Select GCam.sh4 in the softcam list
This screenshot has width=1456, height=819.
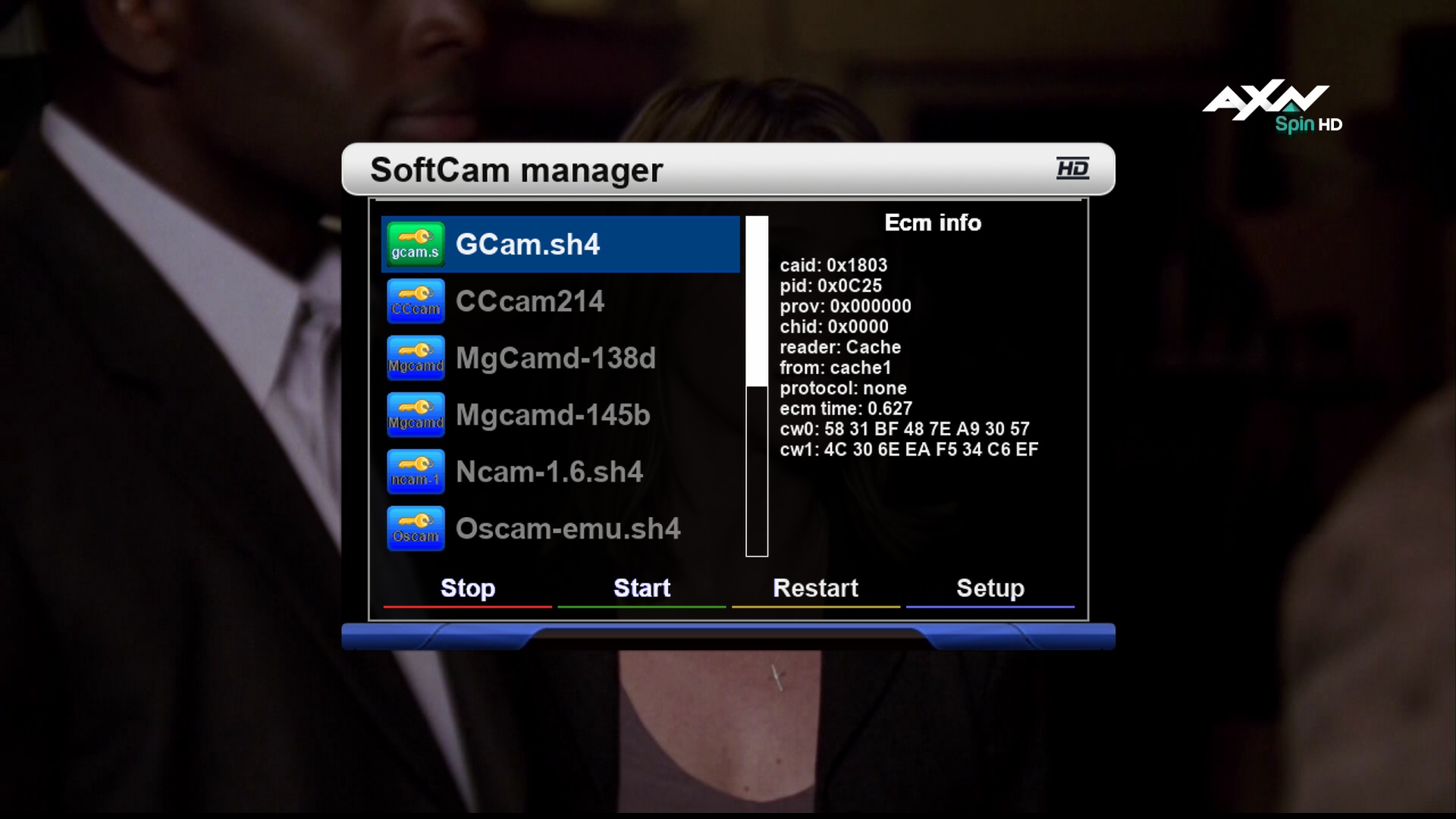pos(560,244)
